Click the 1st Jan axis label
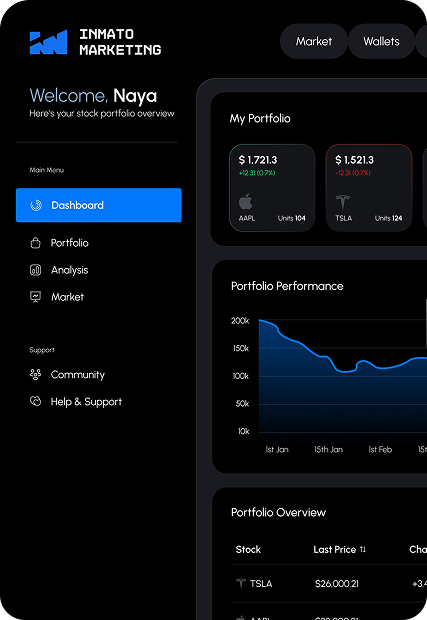 tap(277, 450)
